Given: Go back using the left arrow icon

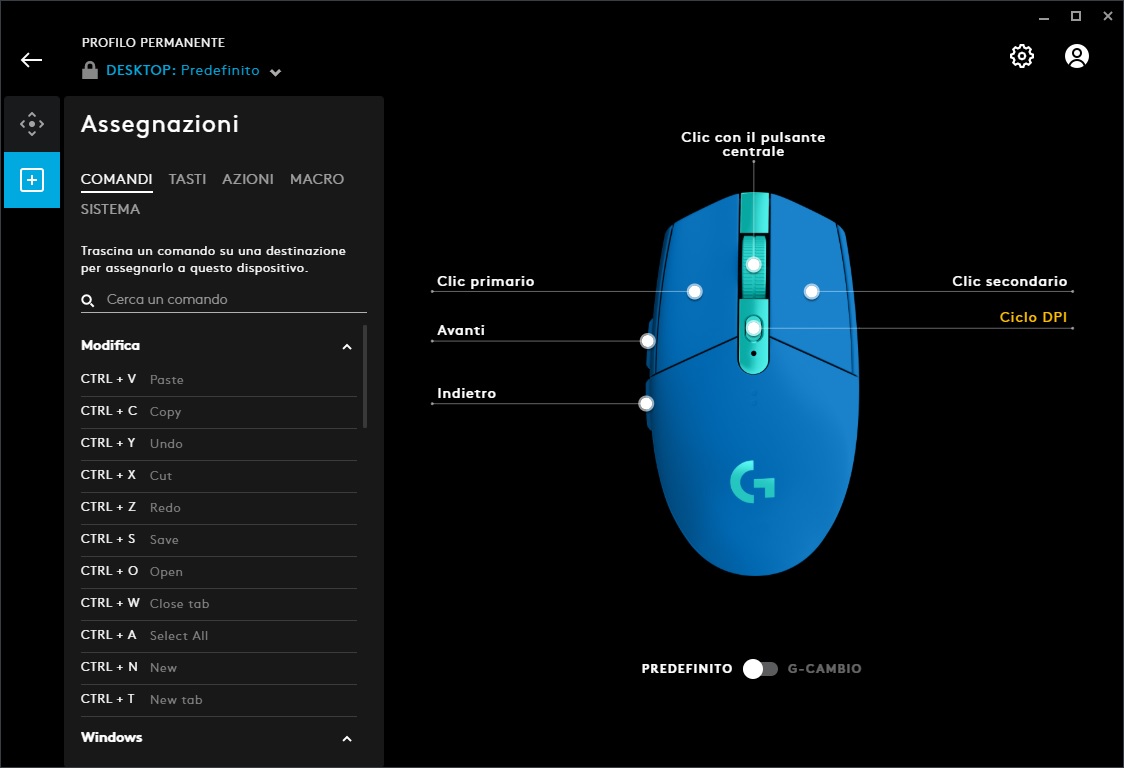Looking at the screenshot, I should click(x=32, y=60).
